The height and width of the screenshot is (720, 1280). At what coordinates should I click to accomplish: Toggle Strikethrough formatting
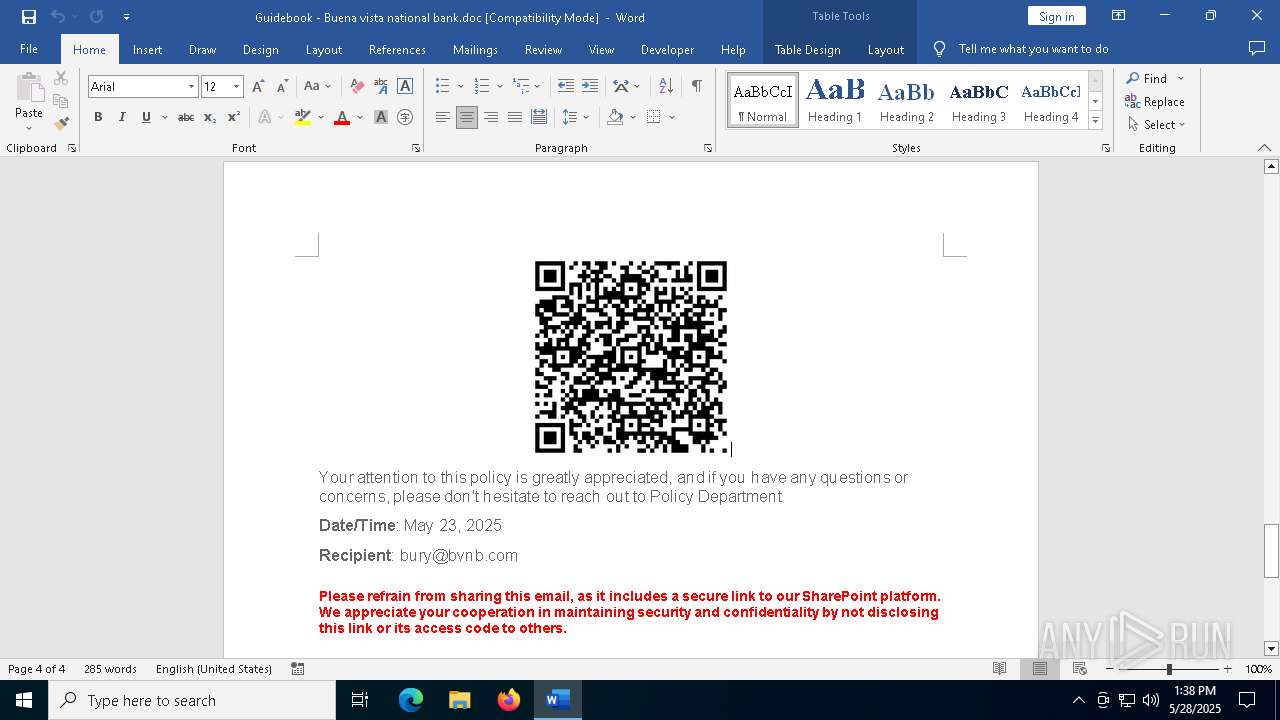coord(186,118)
